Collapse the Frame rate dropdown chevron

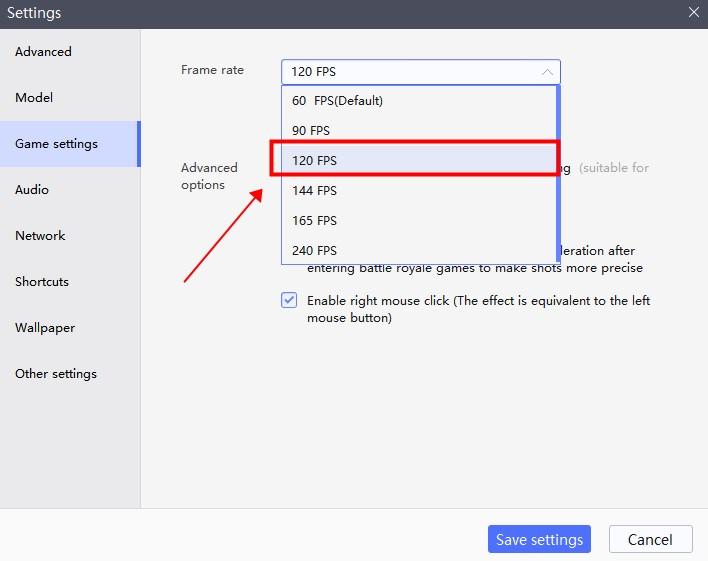tap(547, 72)
